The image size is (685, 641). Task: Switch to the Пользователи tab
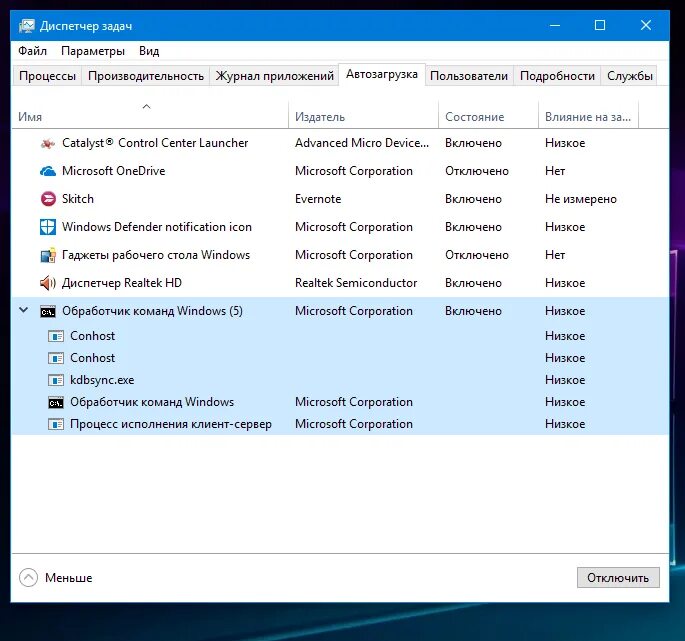pos(469,76)
